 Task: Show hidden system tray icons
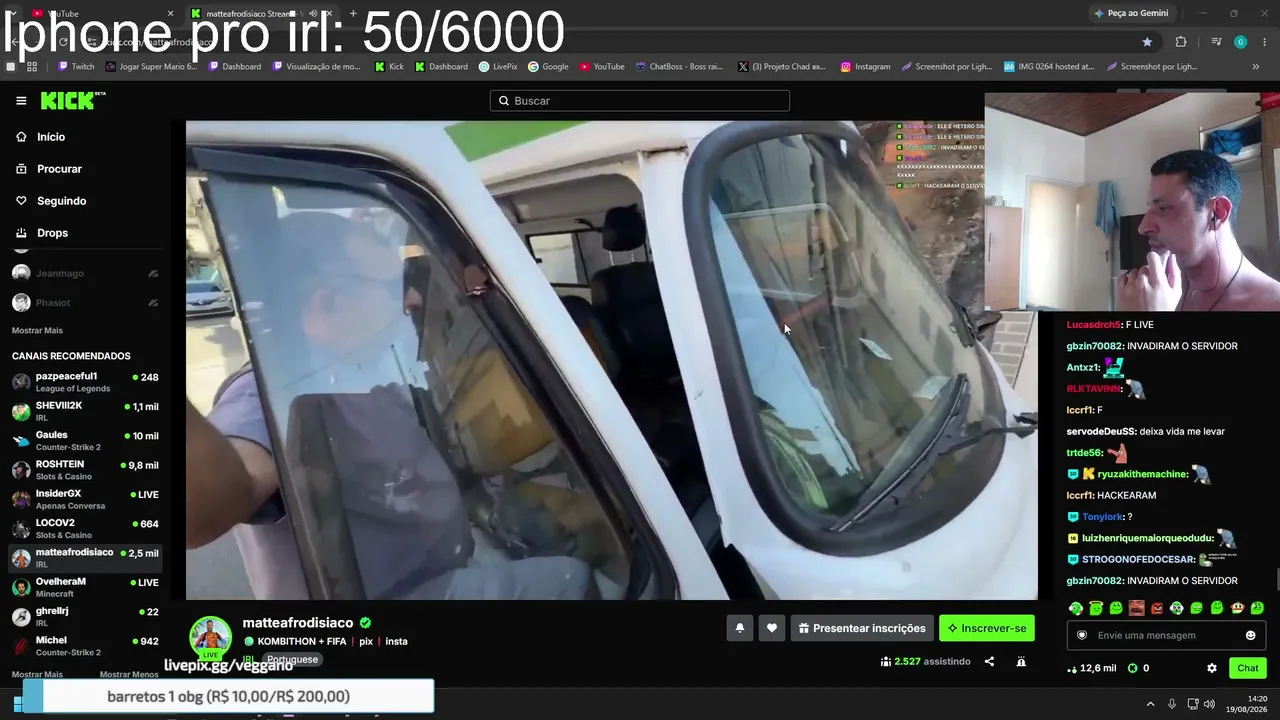pos(1150,704)
